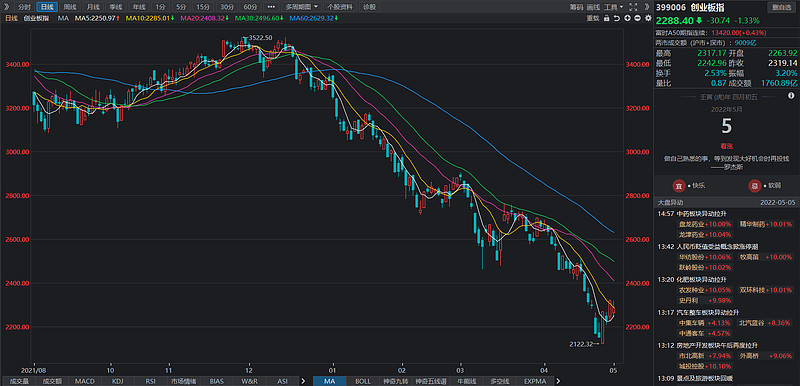
Task: Show RSI indicator panel
Action: coord(151,381)
